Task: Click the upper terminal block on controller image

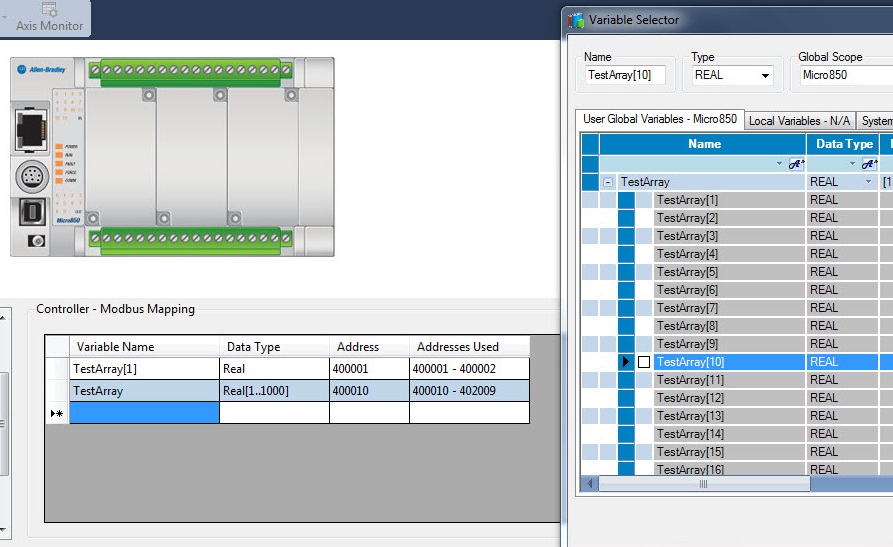Action: pyautogui.click(x=191, y=72)
